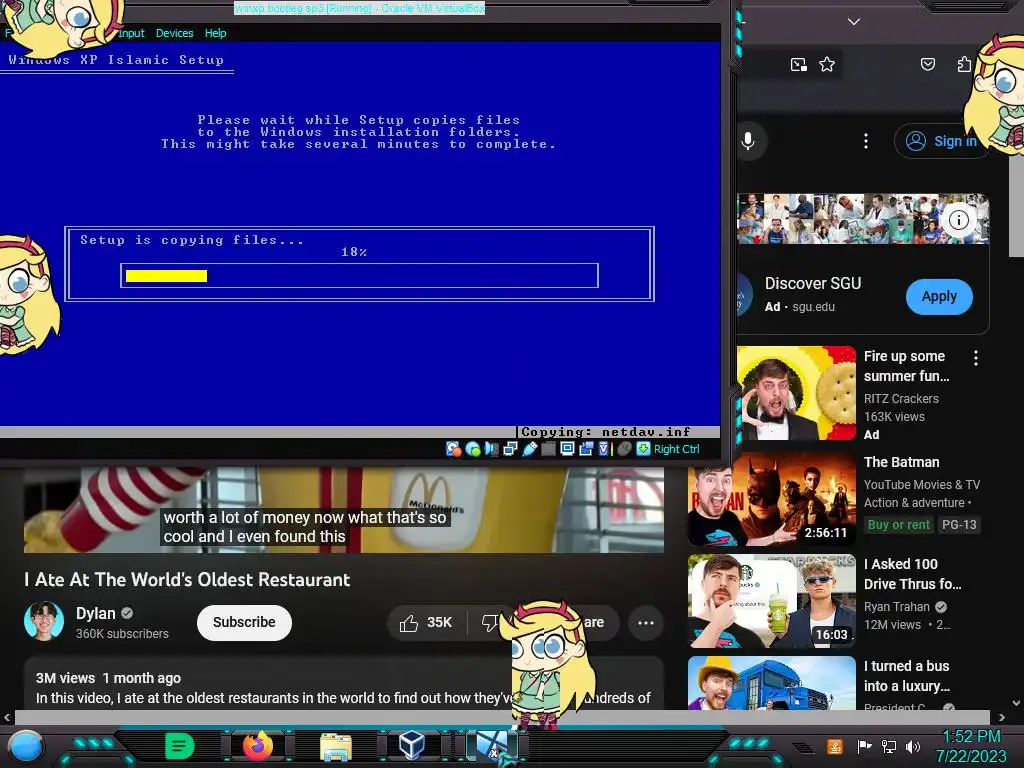This screenshot has width=1024, height=768.
Task: Open Dylan channel avatar
Action: [44, 621]
